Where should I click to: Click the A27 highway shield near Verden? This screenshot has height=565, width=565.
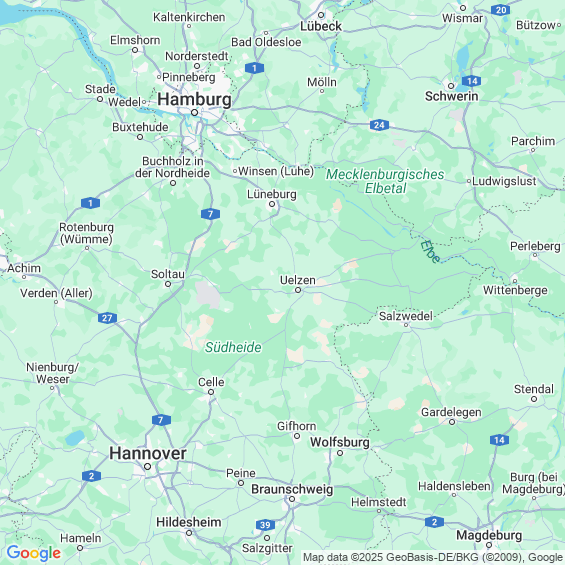point(107,318)
